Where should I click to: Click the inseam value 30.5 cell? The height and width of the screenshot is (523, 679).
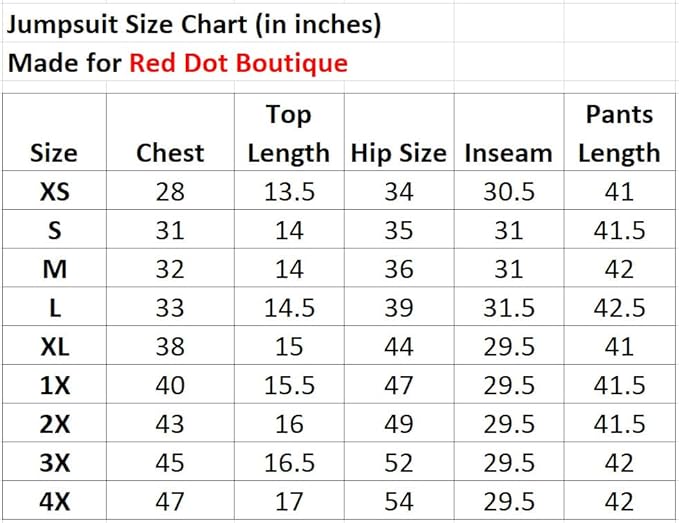click(x=508, y=192)
